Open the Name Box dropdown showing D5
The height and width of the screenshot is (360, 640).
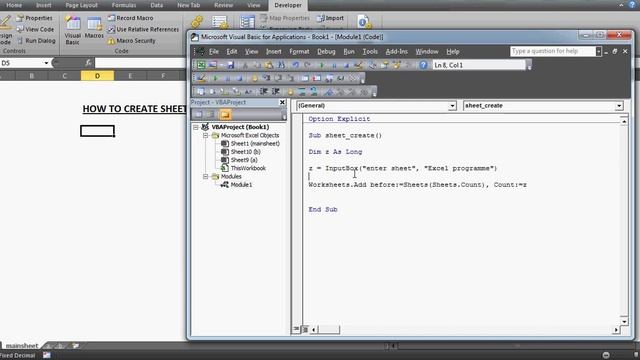(x=46, y=63)
